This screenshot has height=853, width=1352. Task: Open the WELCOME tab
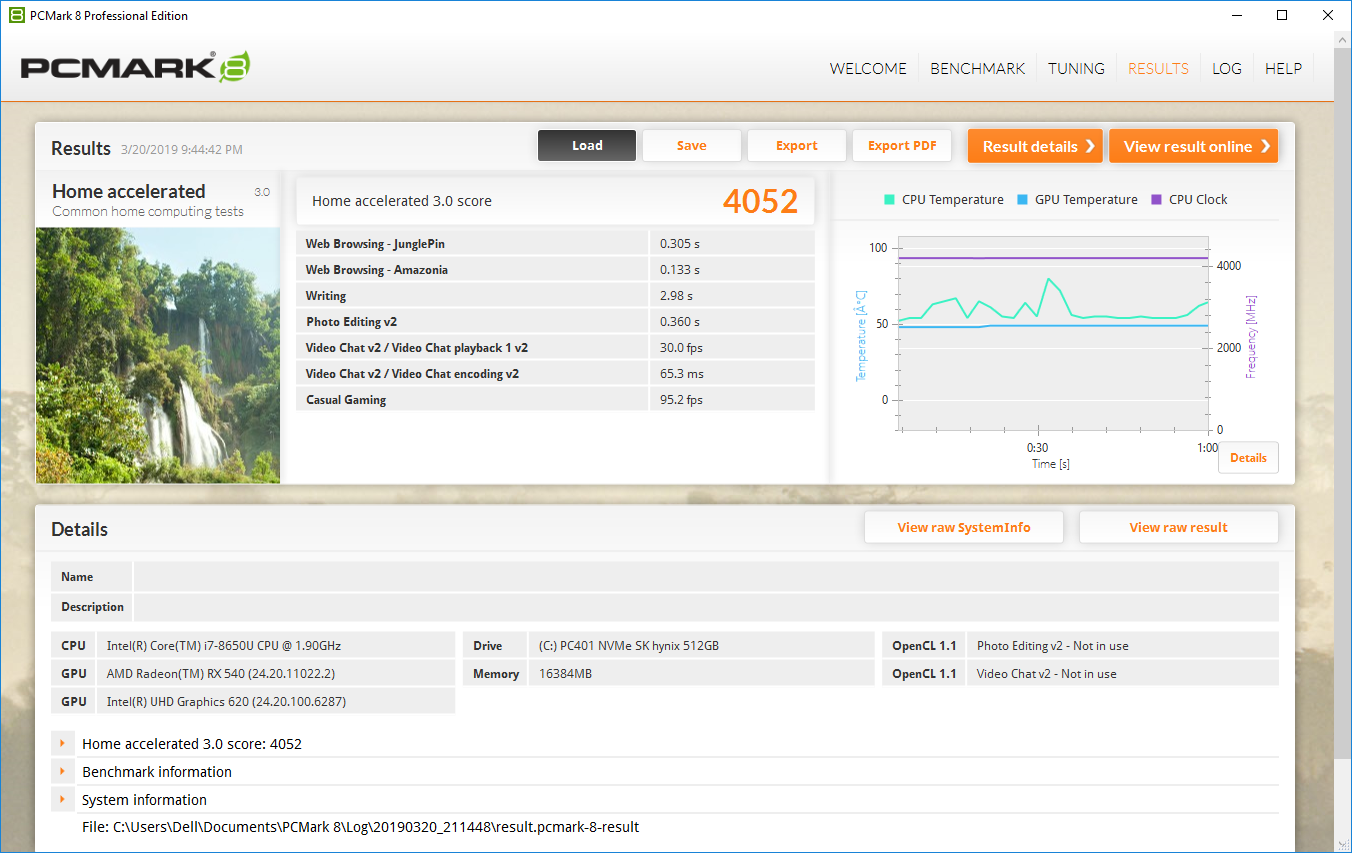(868, 69)
